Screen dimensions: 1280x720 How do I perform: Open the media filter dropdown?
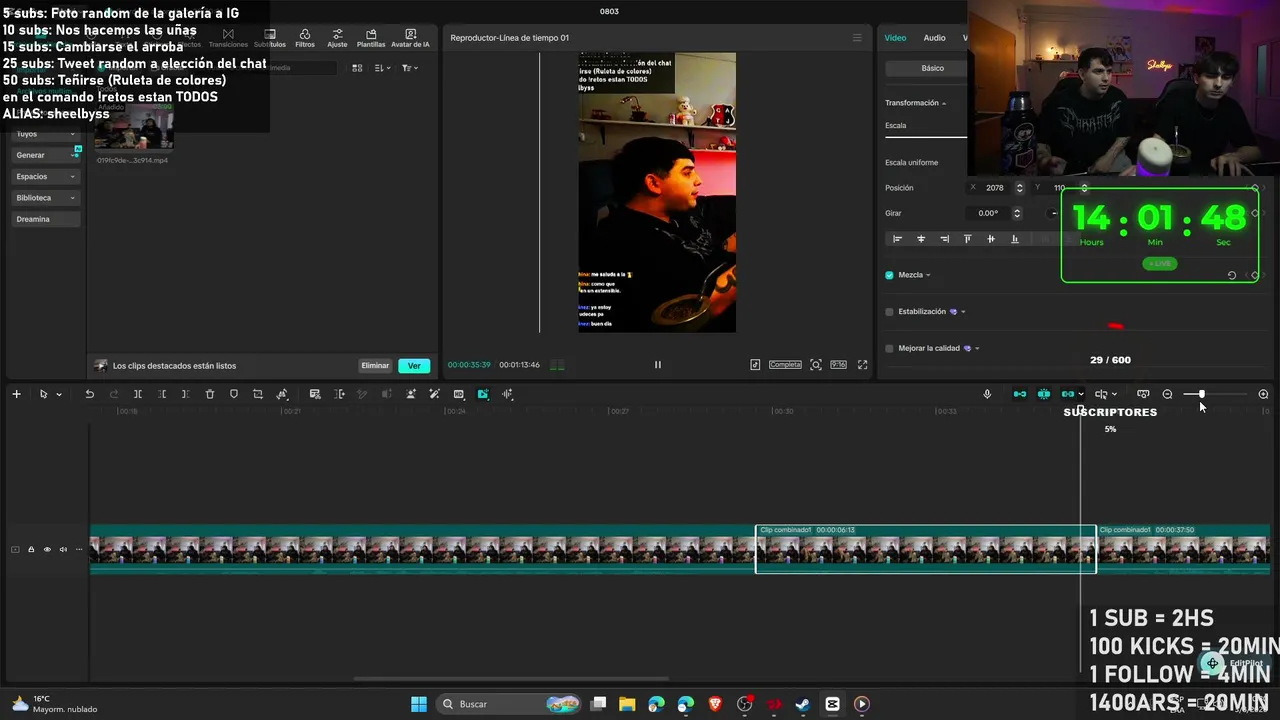(409, 68)
